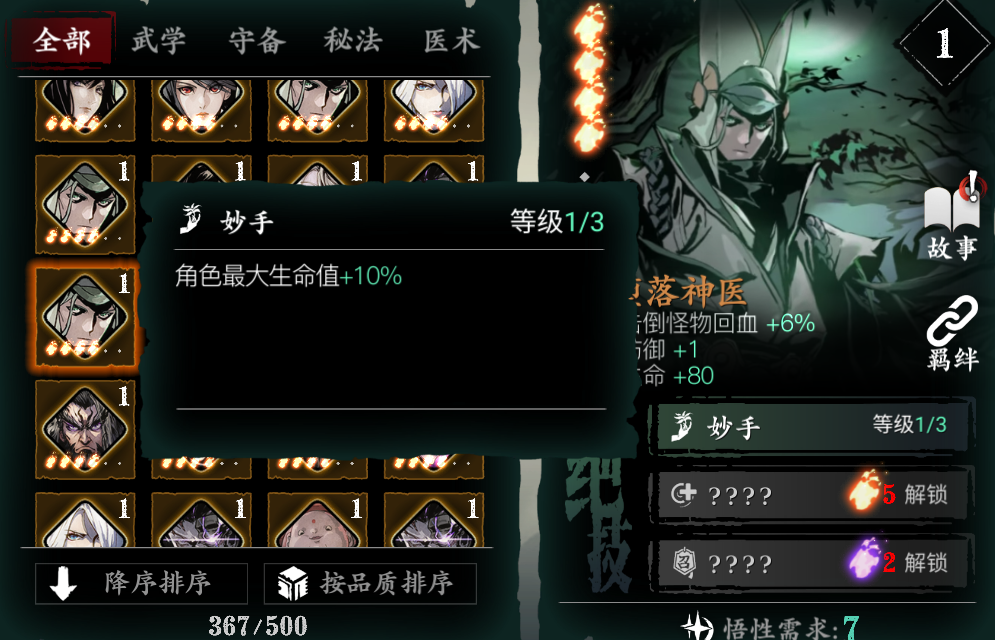Select the bald red-dot monk card
Image resolution: width=995 pixels, height=640 pixels.
pyautogui.click(x=317, y=520)
